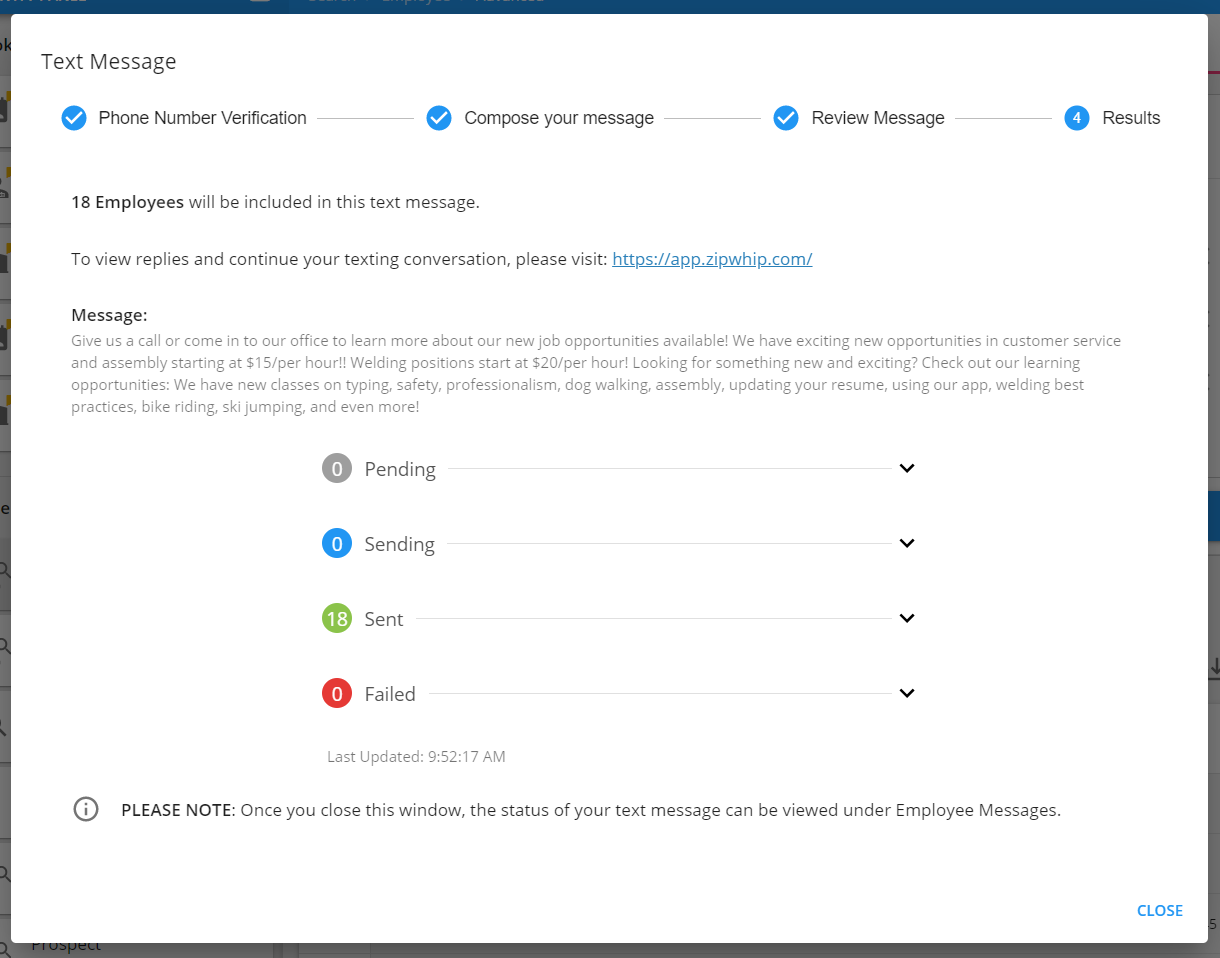Click the Message: heading

[x=109, y=315]
